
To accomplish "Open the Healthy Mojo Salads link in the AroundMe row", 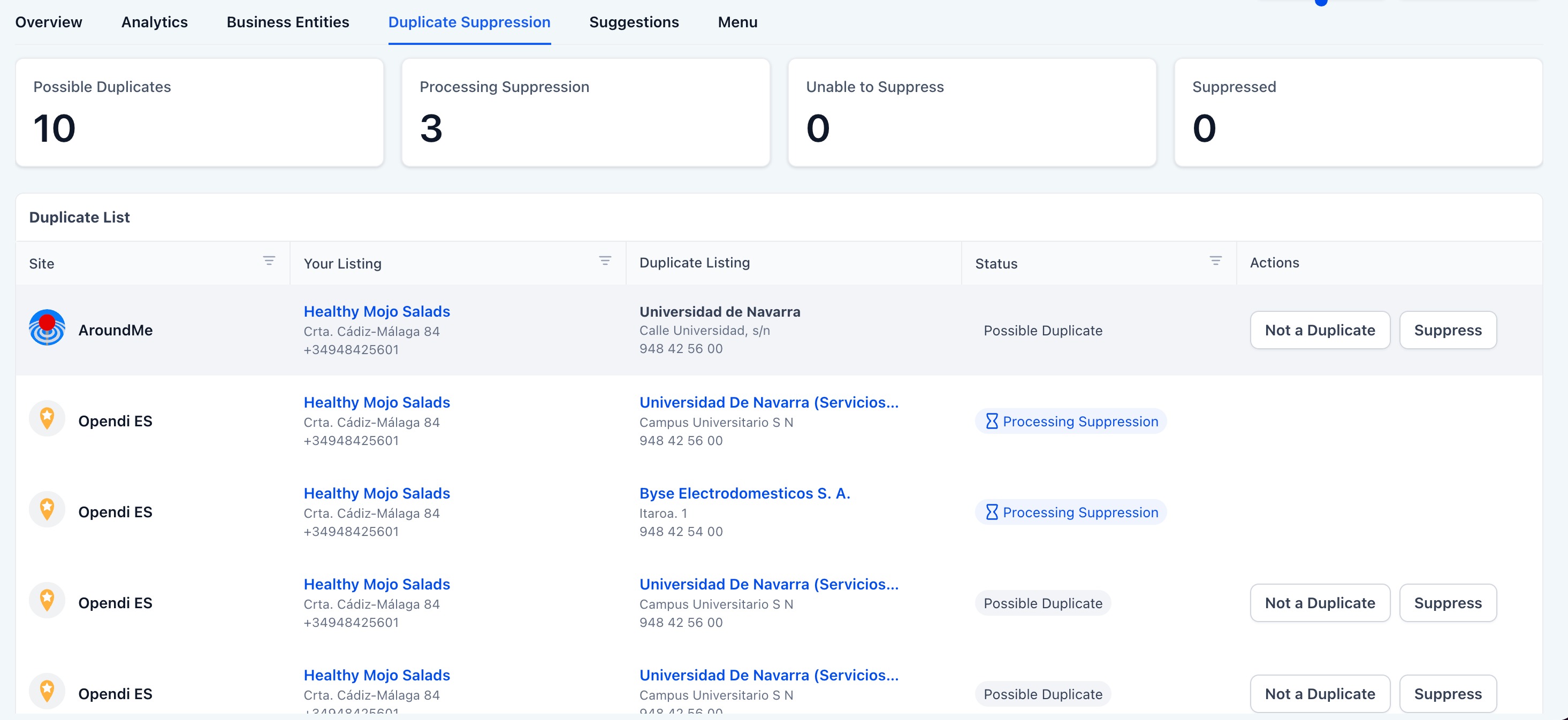I will click(x=376, y=312).
